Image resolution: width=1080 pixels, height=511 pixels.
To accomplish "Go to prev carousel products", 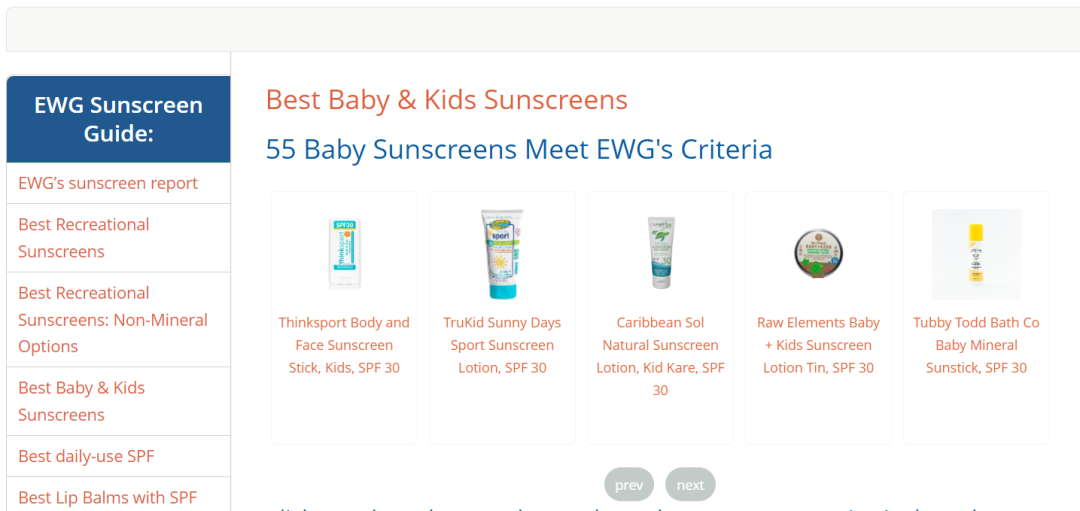I will [629, 485].
